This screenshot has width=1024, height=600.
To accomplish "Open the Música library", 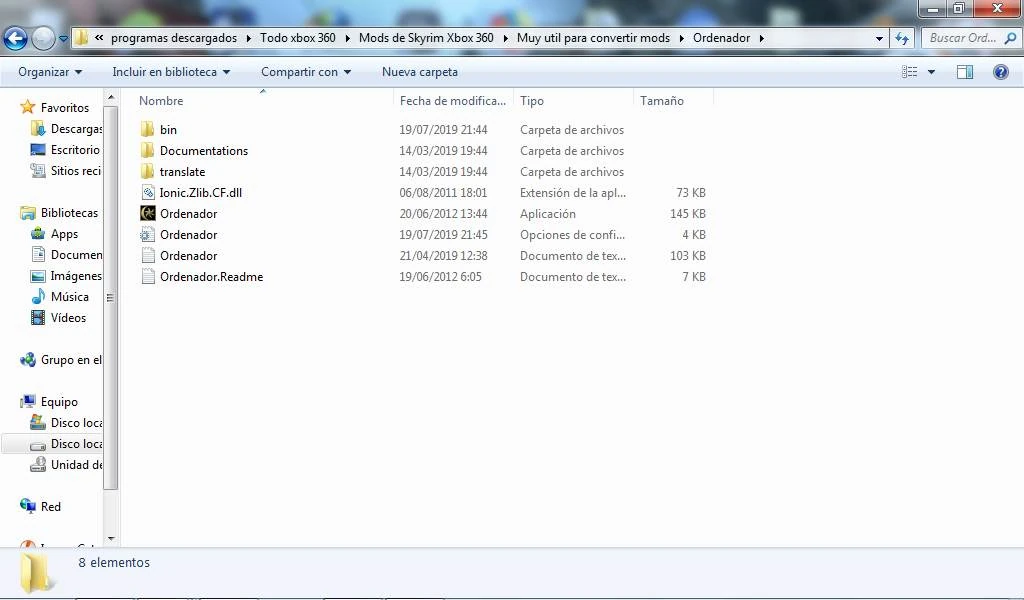I will point(60,296).
